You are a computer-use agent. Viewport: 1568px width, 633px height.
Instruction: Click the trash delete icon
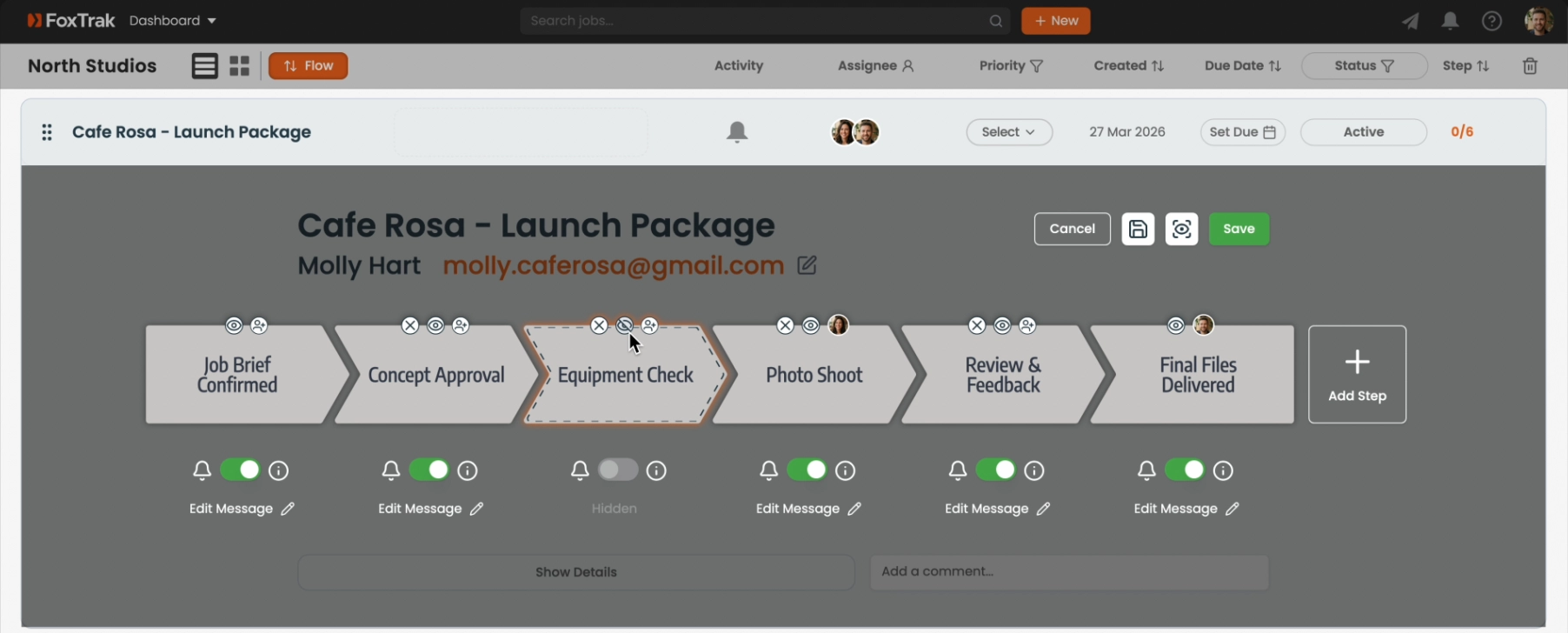point(1530,66)
